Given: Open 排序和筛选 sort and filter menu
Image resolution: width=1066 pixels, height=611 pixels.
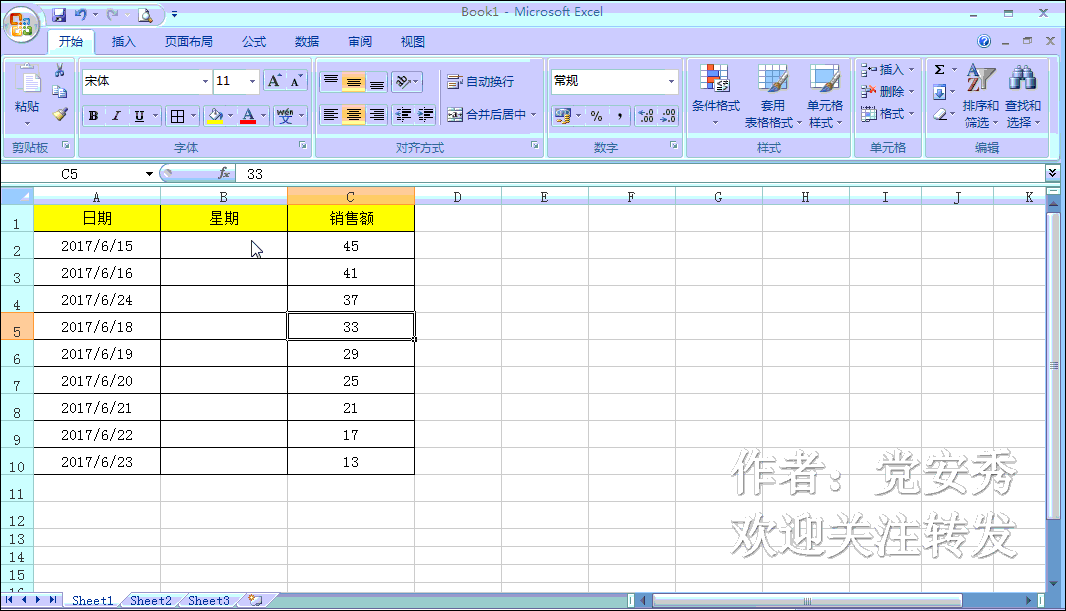Looking at the screenshot, I should click(x=980, y=96).
